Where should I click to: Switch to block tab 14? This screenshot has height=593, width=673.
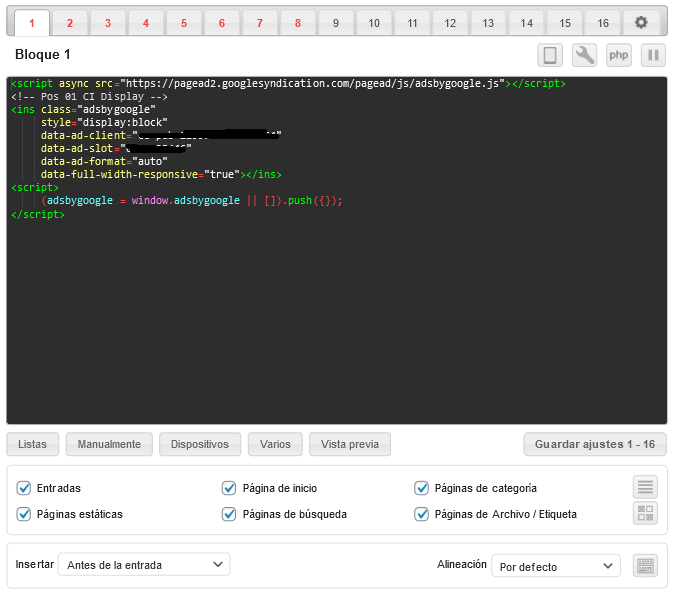point(526,23)
